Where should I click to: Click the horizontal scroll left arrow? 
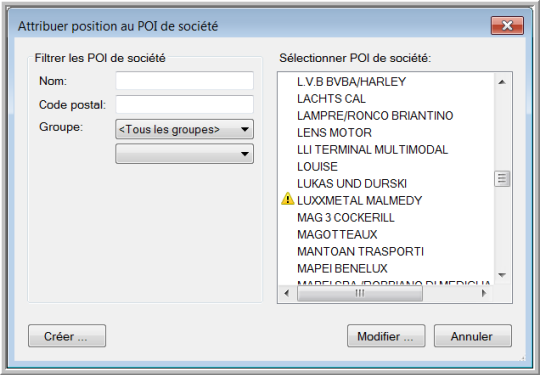(287, 293)
